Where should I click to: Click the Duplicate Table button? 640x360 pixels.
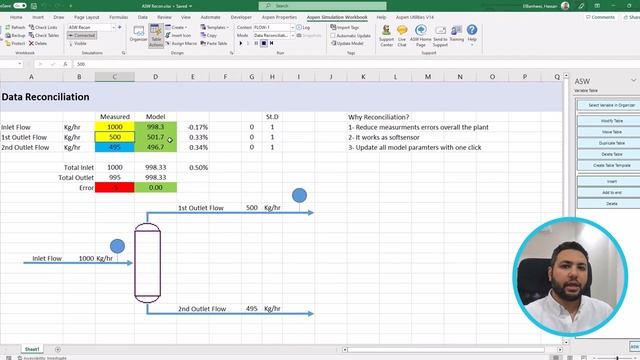(610, 143)
